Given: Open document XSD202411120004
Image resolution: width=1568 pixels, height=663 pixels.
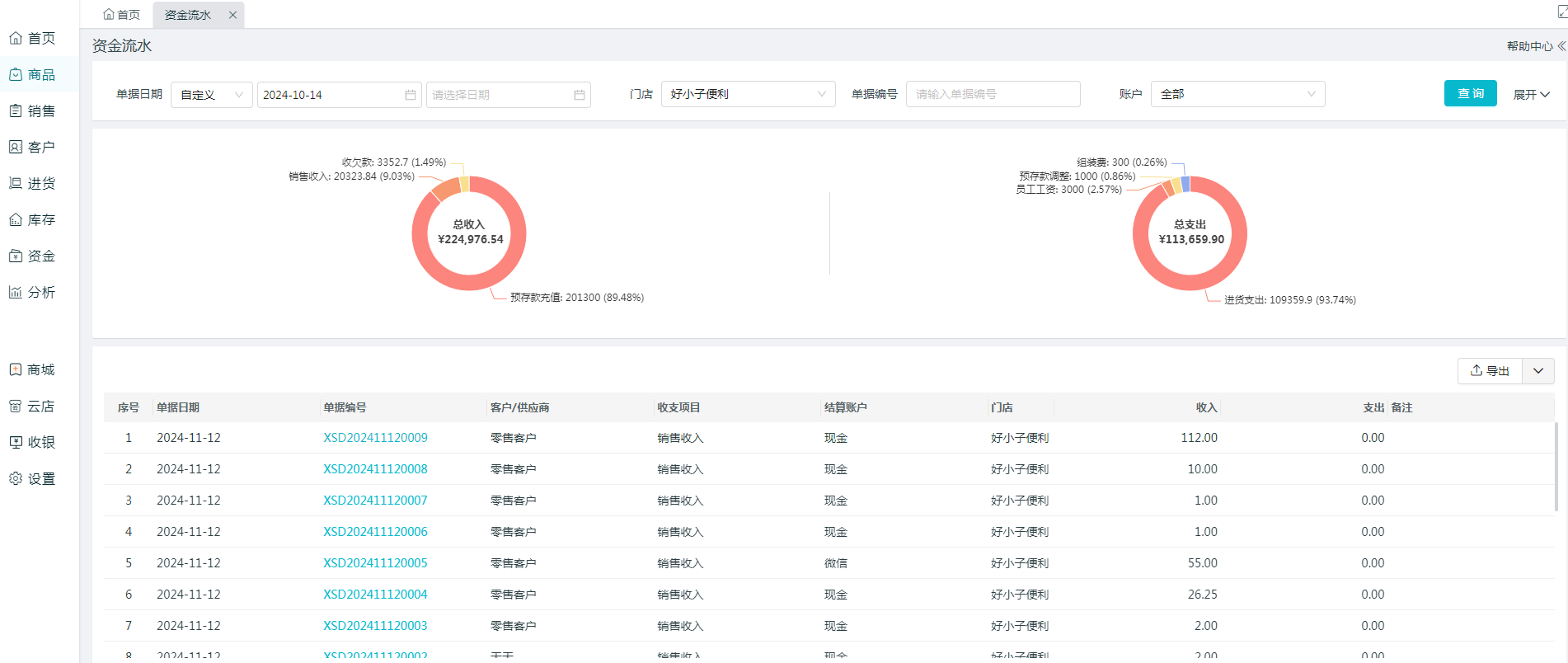Looking at the screenshot, I should (375, 595).
